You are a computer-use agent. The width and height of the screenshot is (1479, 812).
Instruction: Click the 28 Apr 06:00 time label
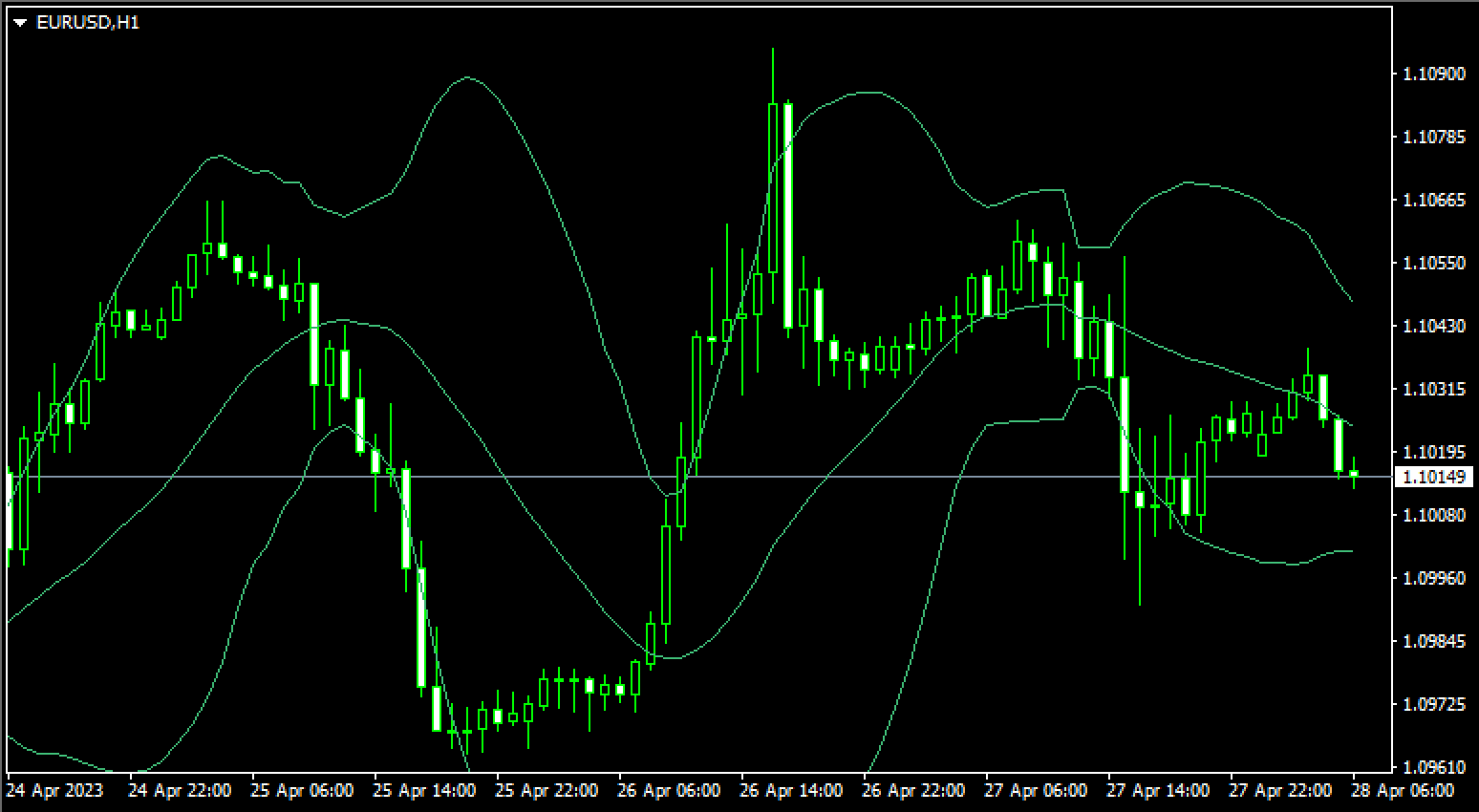point(1403,791)
